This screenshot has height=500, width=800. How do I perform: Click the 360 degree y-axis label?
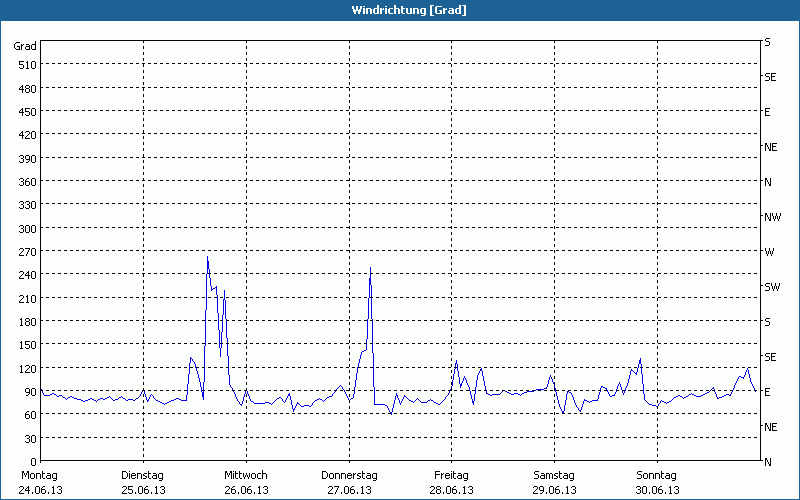click(26, 182)
